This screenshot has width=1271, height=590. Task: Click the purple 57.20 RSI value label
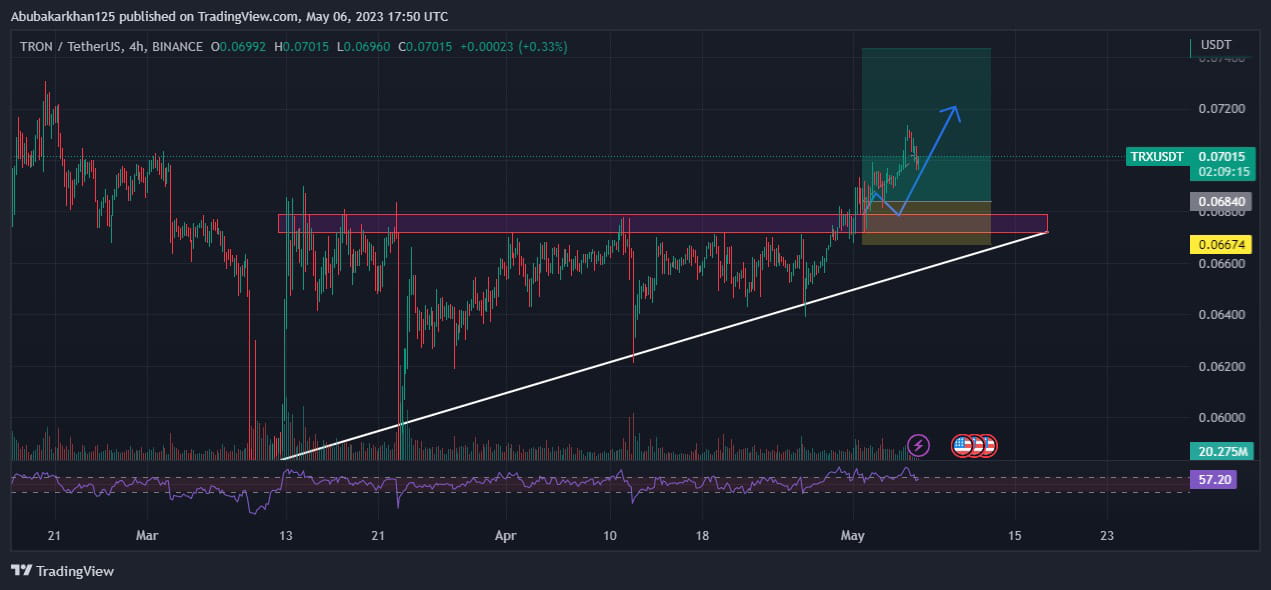(x=1215, y=479)
